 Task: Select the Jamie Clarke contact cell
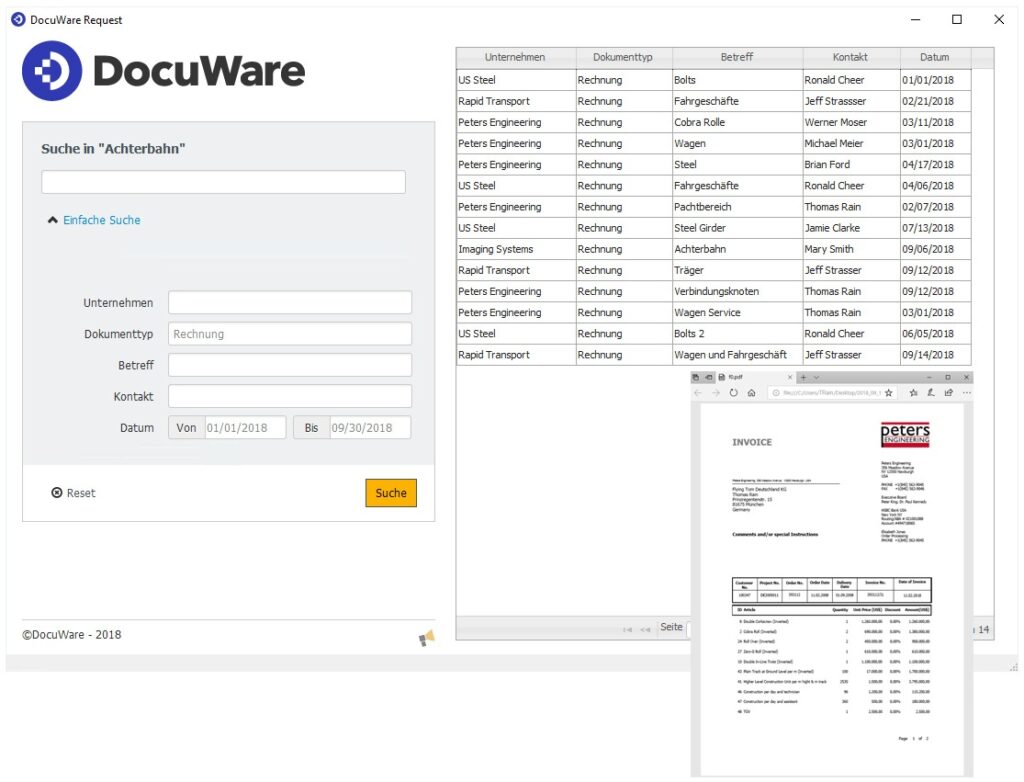[x=851, y=228]
